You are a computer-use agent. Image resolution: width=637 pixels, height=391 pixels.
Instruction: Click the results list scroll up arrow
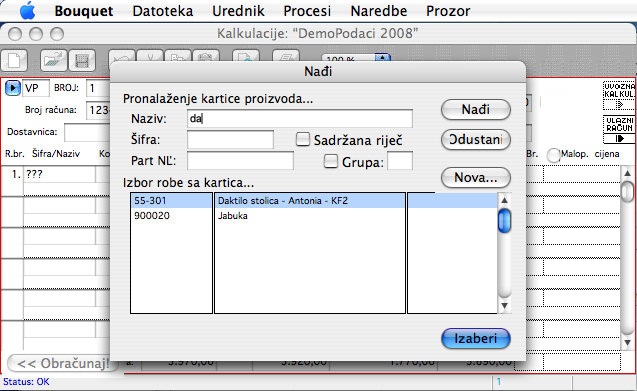[504, 200]
